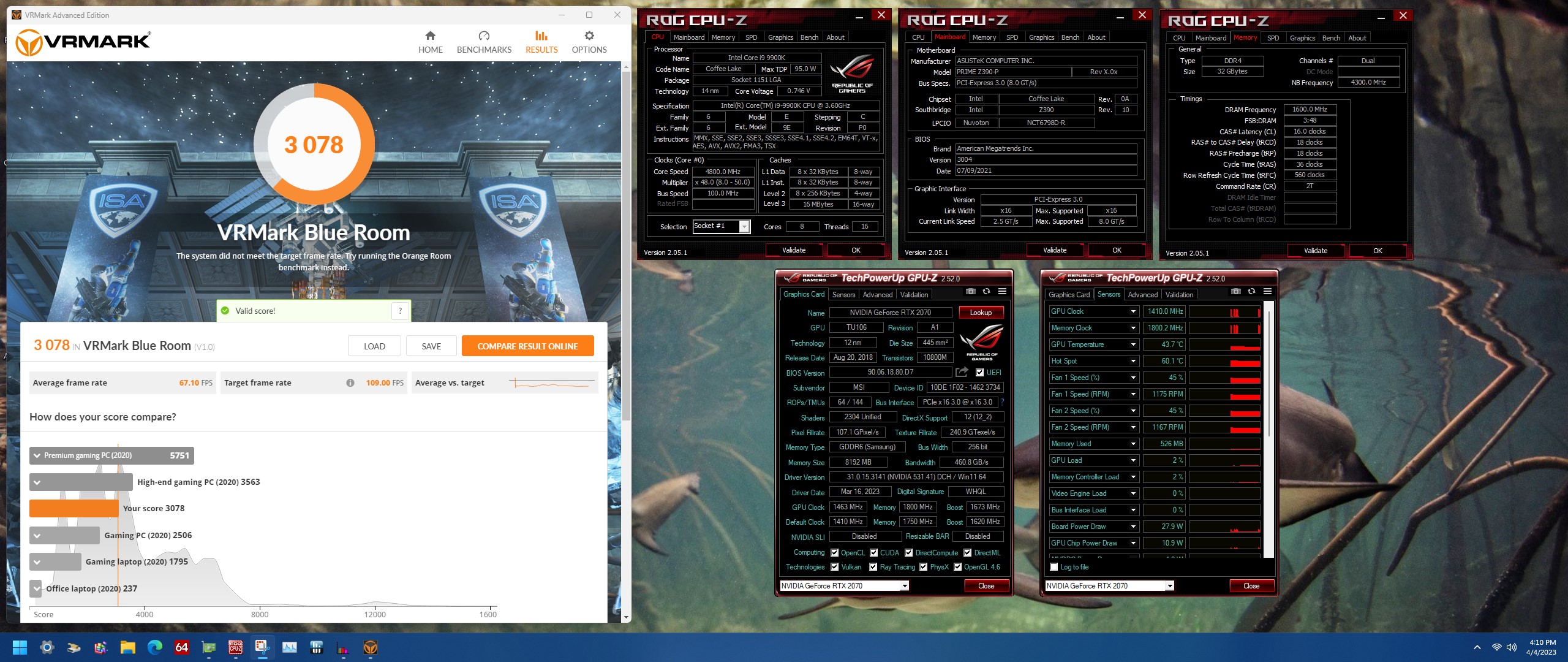Show hidden system tray icons

point(1477,647)
